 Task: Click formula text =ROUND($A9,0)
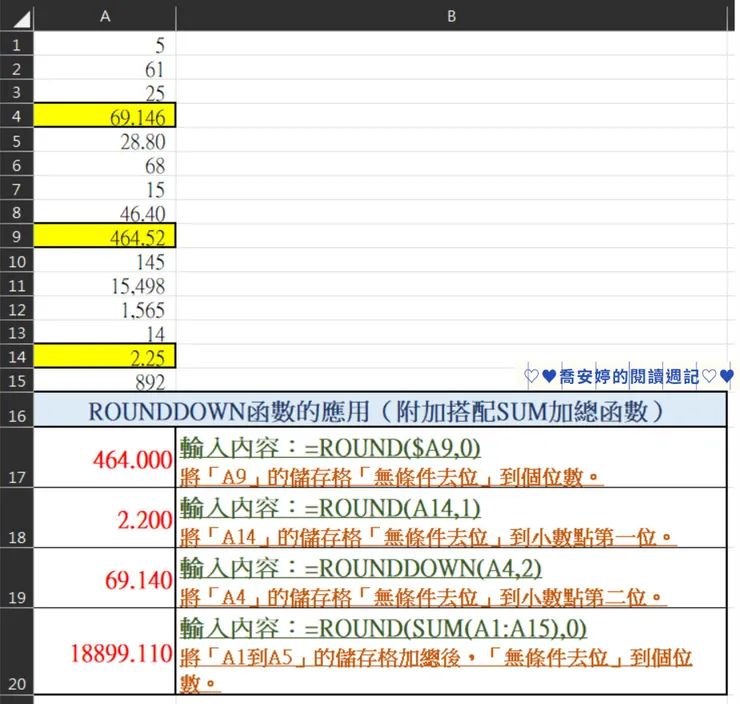click(393, 447)
